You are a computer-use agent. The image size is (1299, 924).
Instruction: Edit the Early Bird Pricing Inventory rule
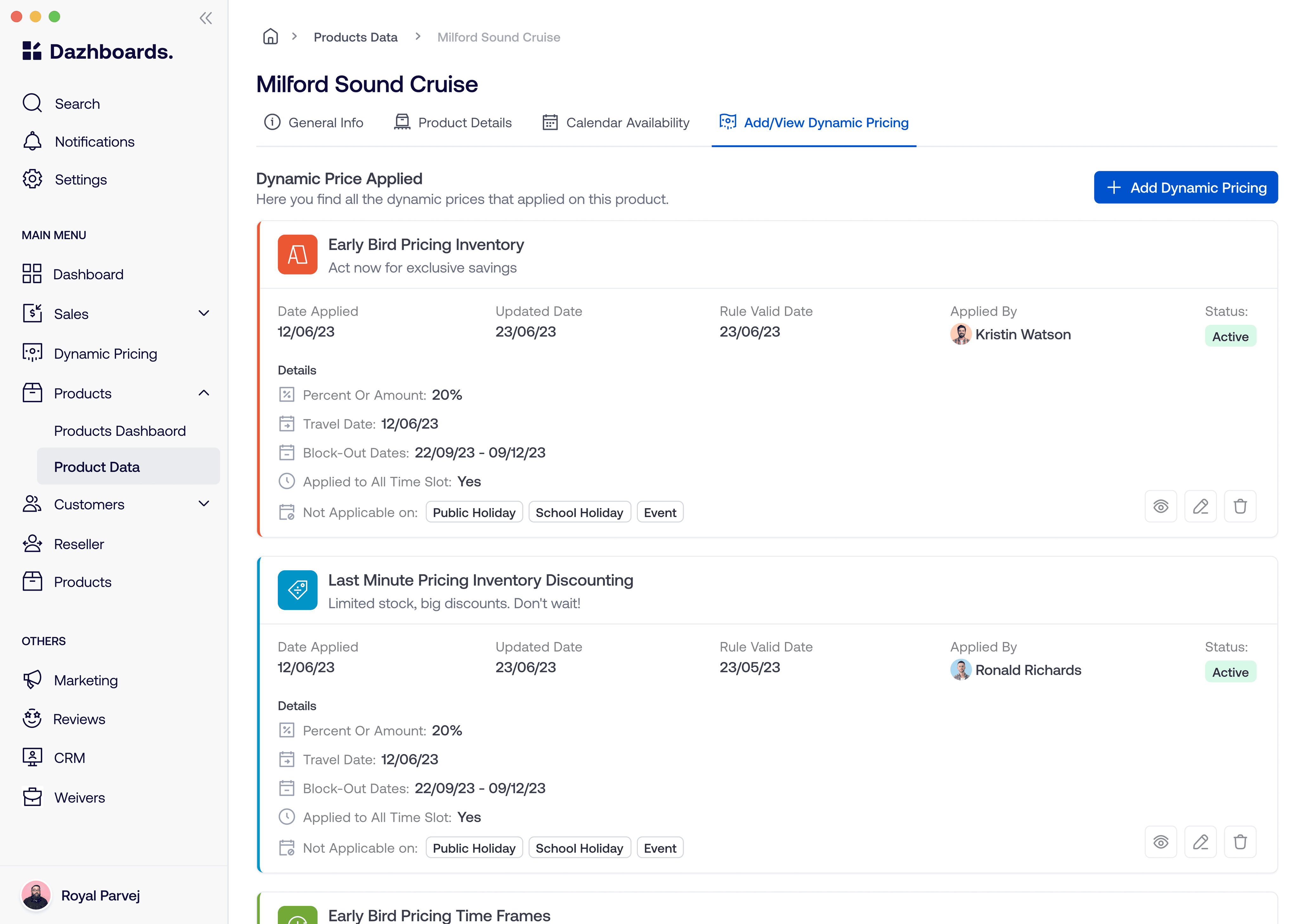point(1200,506)
